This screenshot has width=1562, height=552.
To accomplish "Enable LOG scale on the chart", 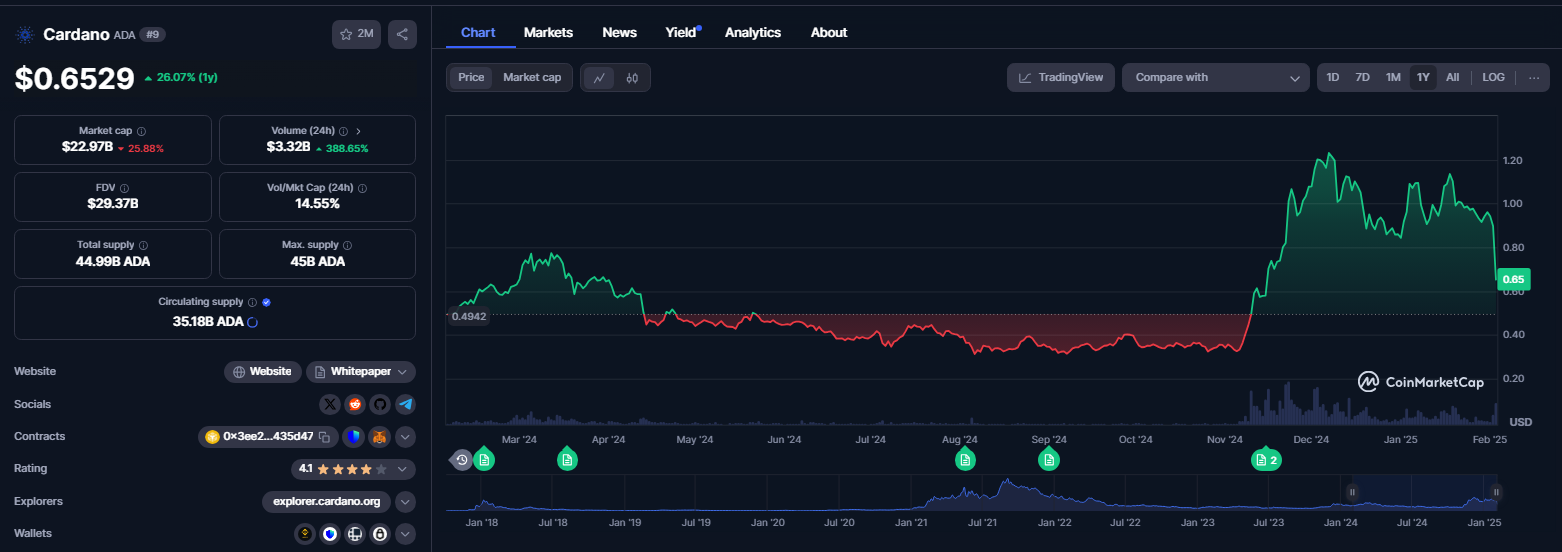I will click(x=1493, y=78).
